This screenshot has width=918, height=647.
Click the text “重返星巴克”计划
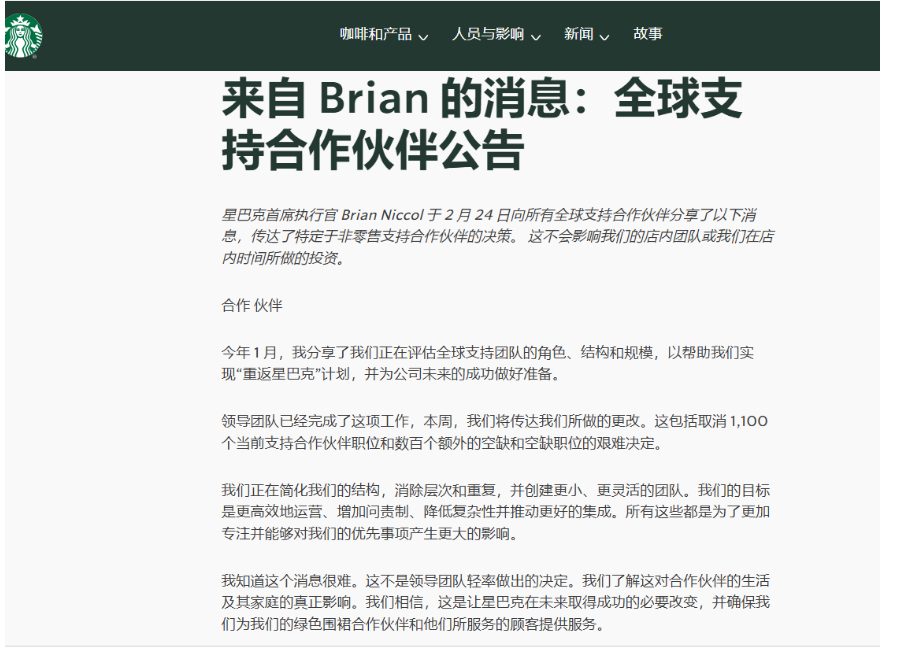(x=293, y=374)
